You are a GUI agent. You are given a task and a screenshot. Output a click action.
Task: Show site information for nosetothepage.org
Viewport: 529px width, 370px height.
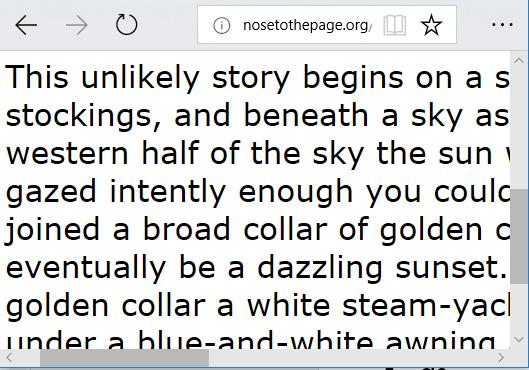coord(222,25)
